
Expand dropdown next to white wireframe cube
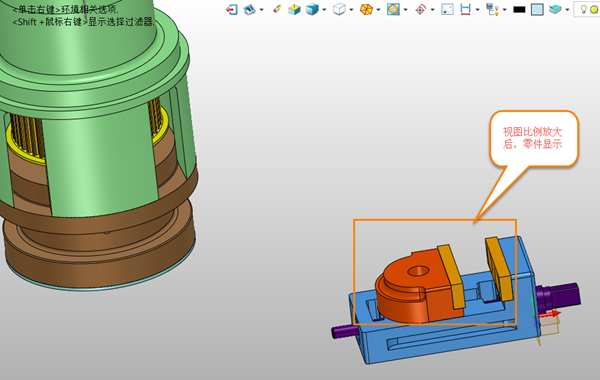pos(351,10)
